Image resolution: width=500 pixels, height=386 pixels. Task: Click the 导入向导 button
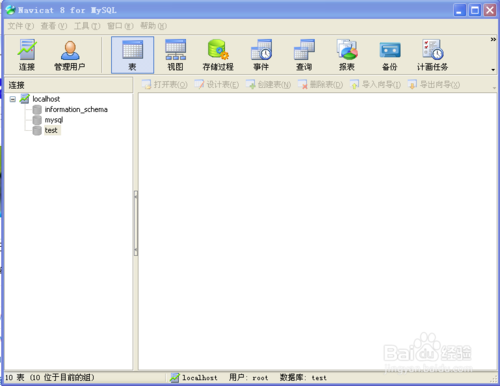coord(375,85)
